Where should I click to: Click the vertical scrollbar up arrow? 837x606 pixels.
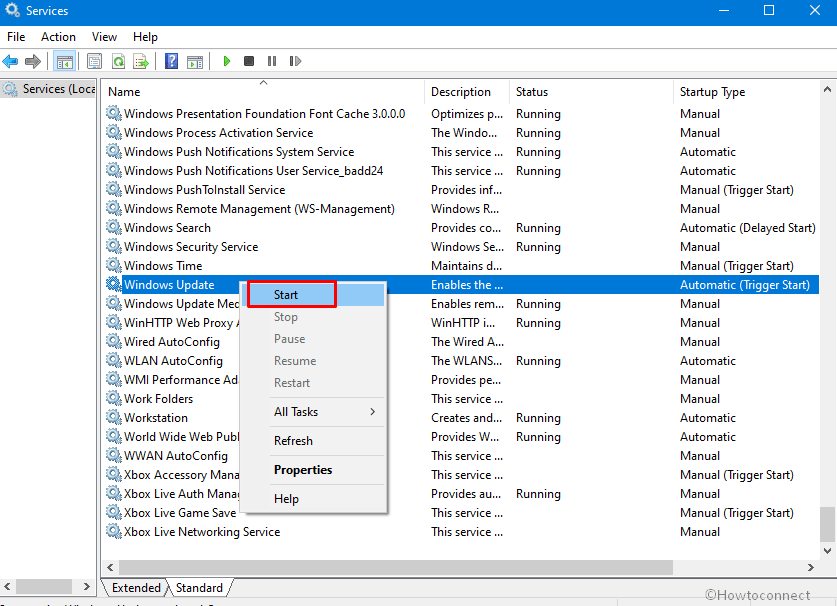coord(827,89)
